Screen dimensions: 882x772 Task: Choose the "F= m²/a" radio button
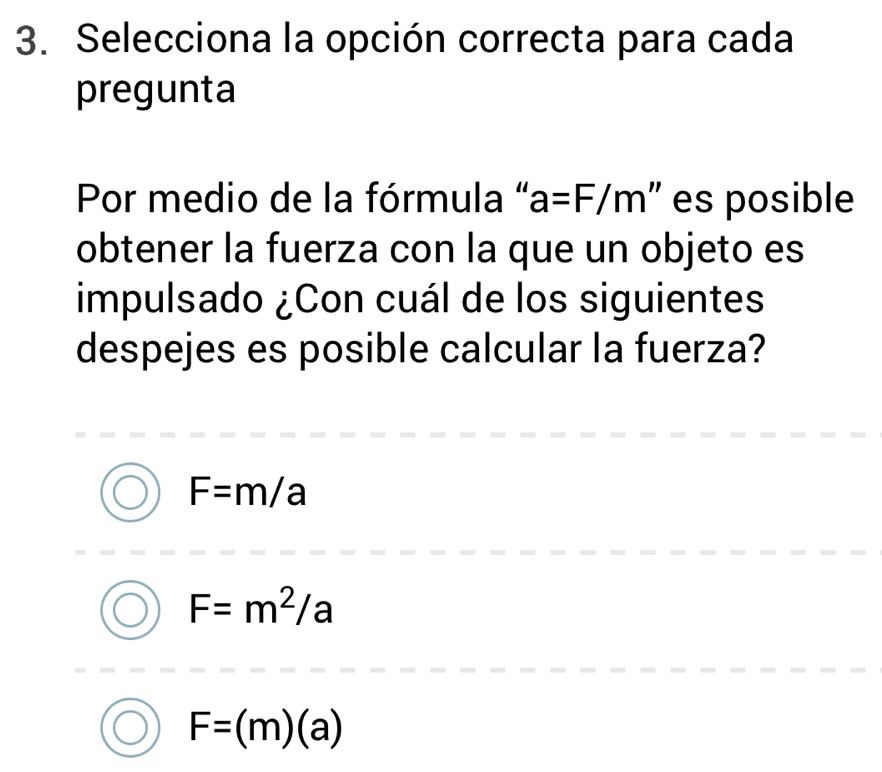(129, 608)
